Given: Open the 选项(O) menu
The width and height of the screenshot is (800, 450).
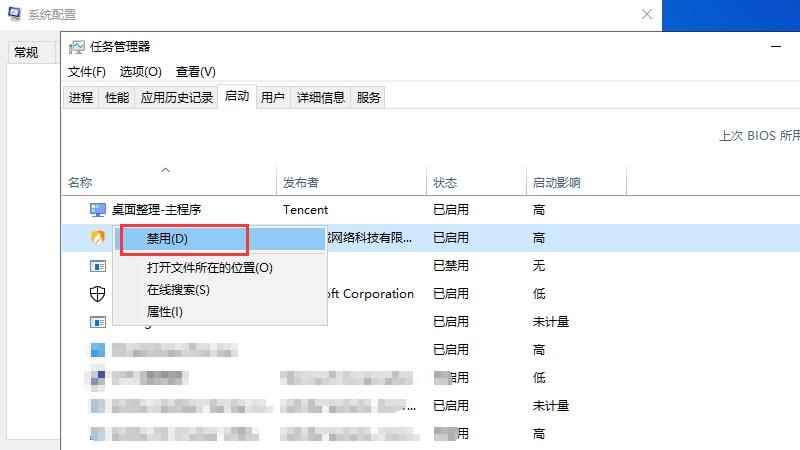Looking at the screenshot, I should point(140,72).
